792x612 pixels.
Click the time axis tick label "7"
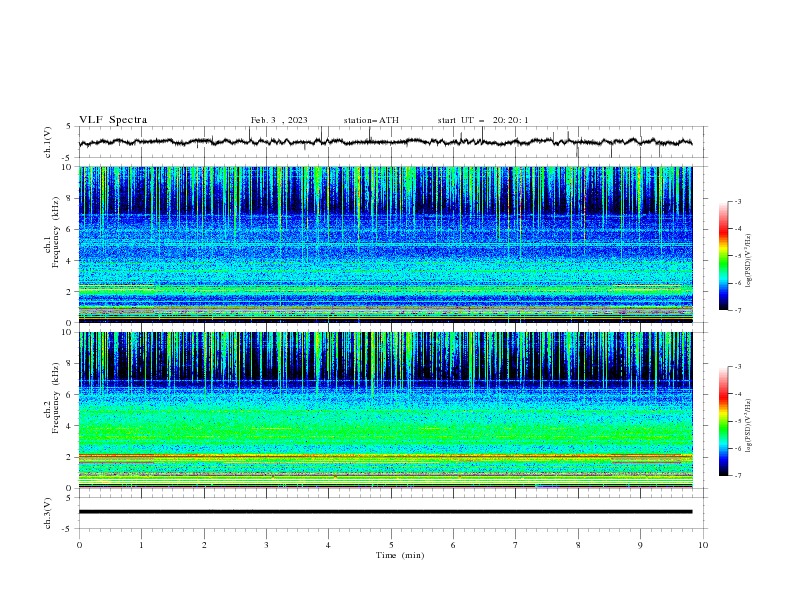[516, 545]
